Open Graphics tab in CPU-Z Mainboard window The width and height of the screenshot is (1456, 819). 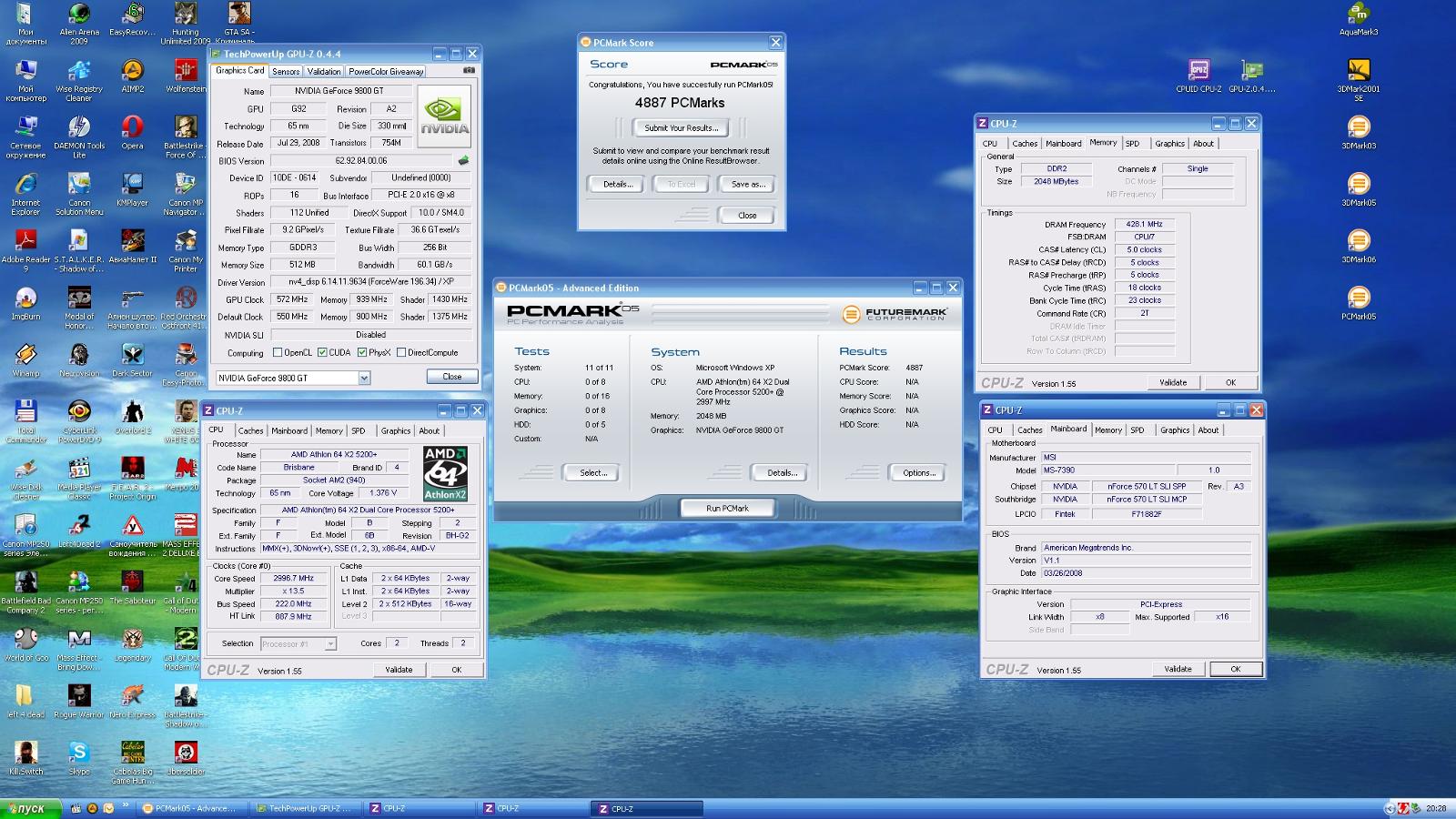(1175, 430)
